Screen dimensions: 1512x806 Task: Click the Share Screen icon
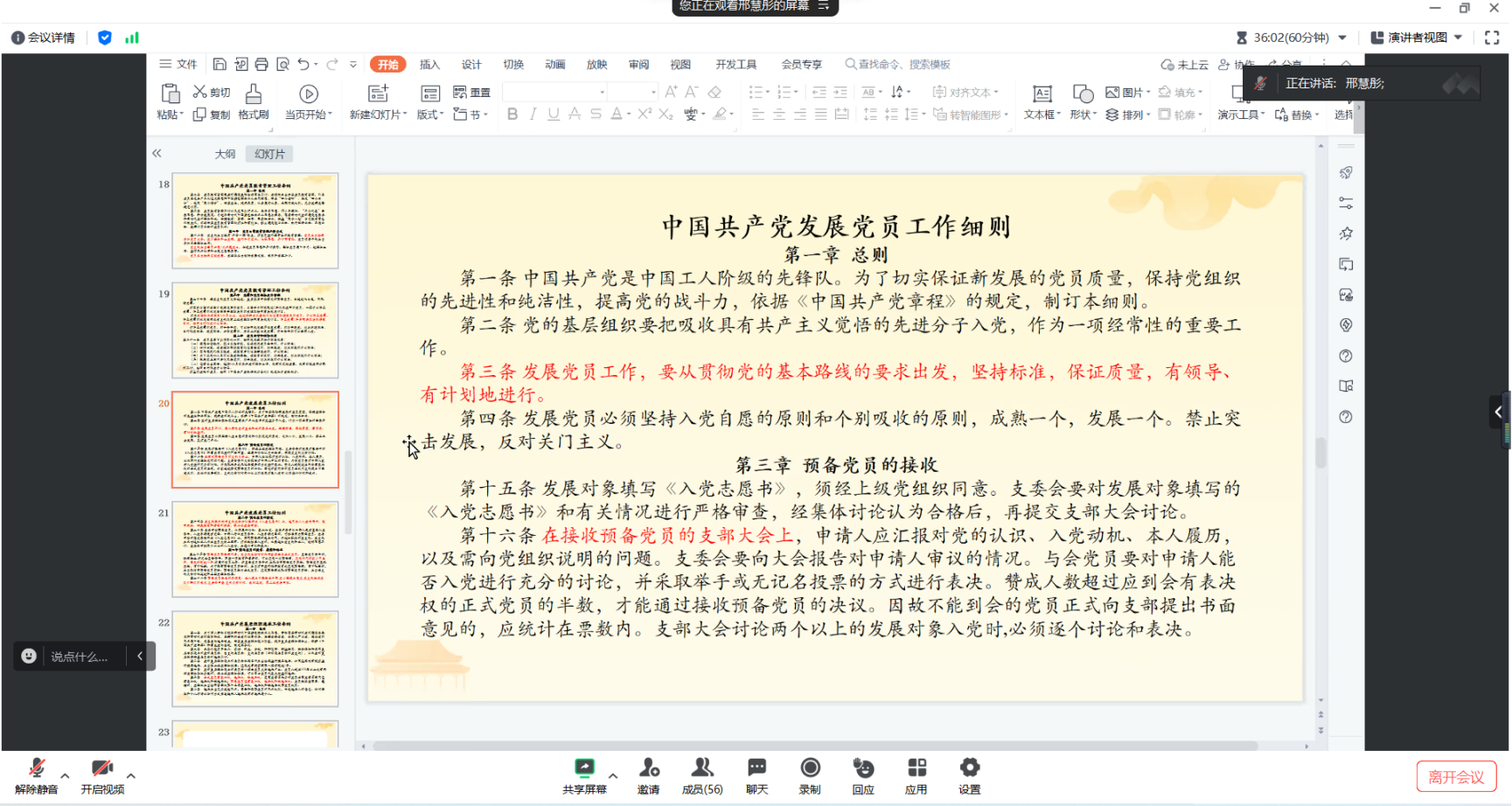pyautogui.click(x=584, y=769)
